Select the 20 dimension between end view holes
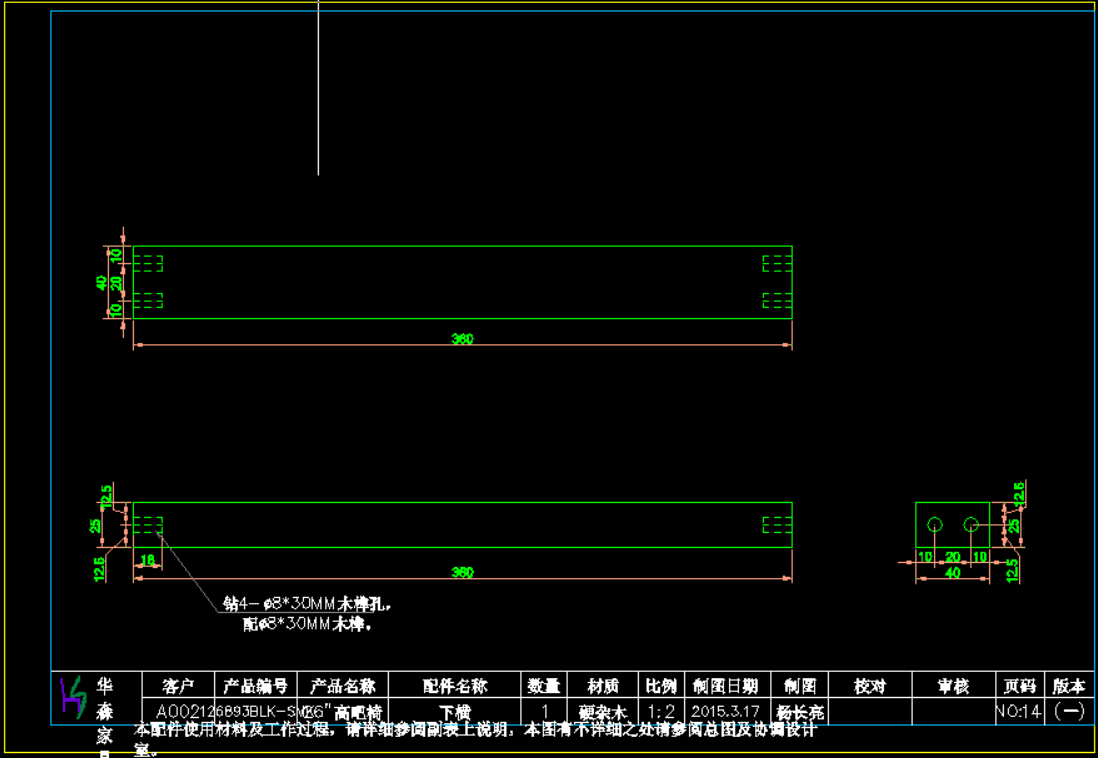 (x=952, y=557)
